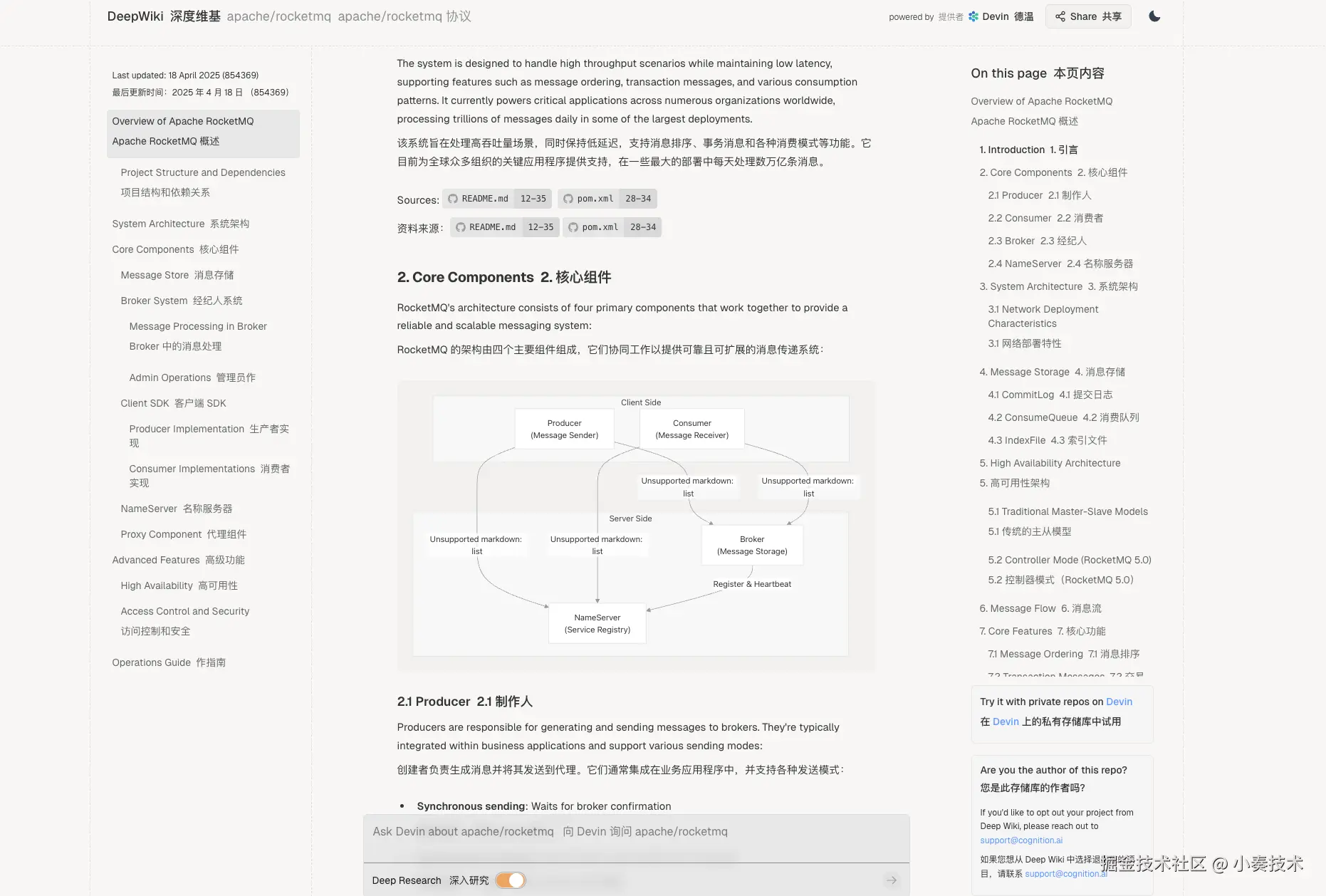Open Message Store sidebar page
The height and width of the screenshot is (896, 1326).
tap(177, 275)
